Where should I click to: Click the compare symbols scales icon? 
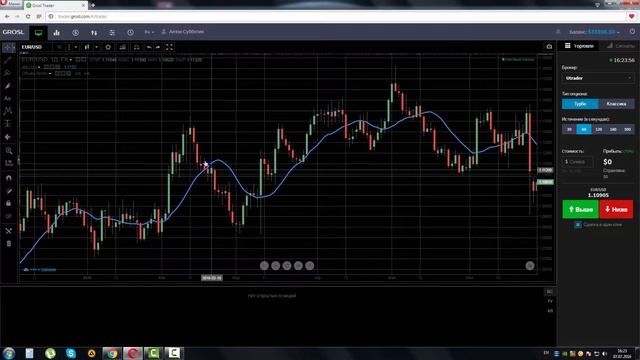(137, 47)
